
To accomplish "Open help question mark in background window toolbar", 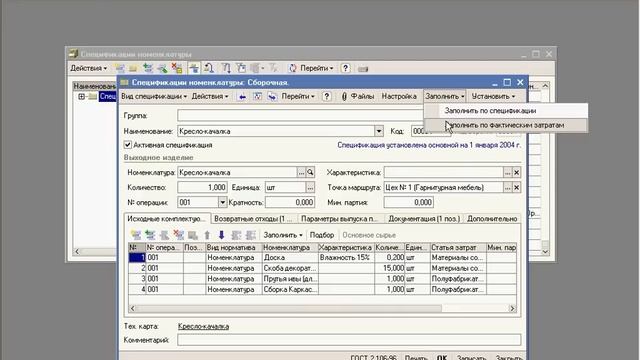I will coord(345,68).
